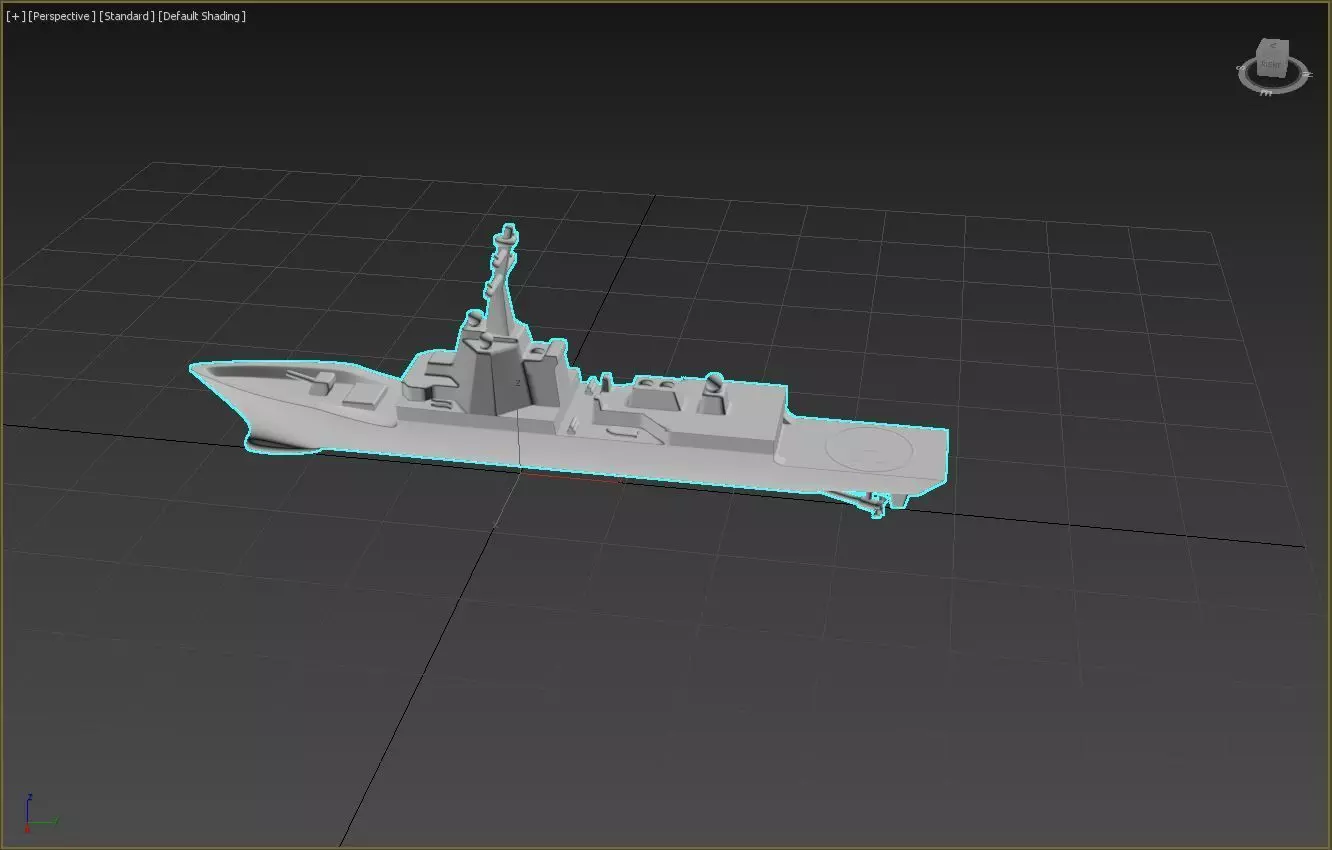Click the ship's radar mast top
The width and height of the screenshot is (1332, 850).
click(x=507, y=236)
